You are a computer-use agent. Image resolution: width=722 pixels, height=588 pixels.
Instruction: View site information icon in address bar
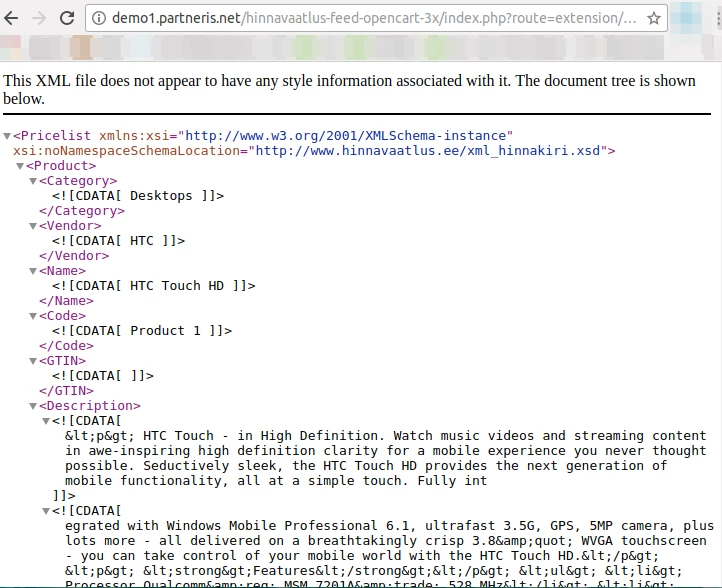[x=98, y=18]
